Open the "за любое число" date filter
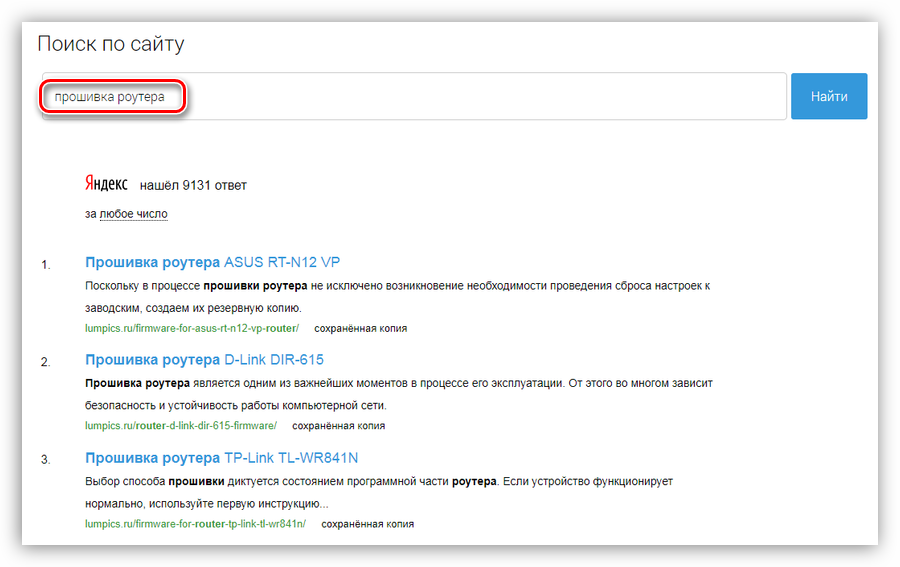 tap(133, 214)
